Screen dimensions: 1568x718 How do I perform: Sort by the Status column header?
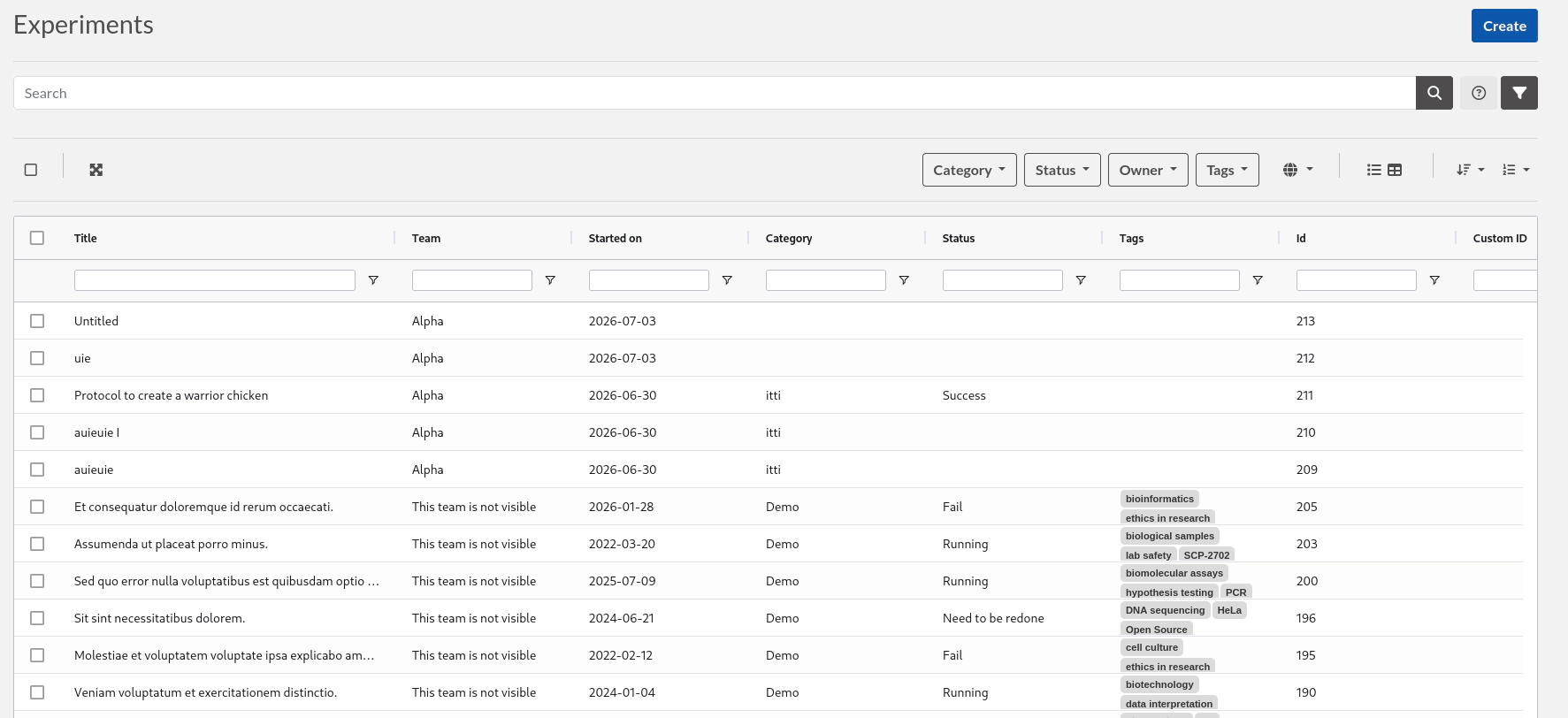pos(959,238)
